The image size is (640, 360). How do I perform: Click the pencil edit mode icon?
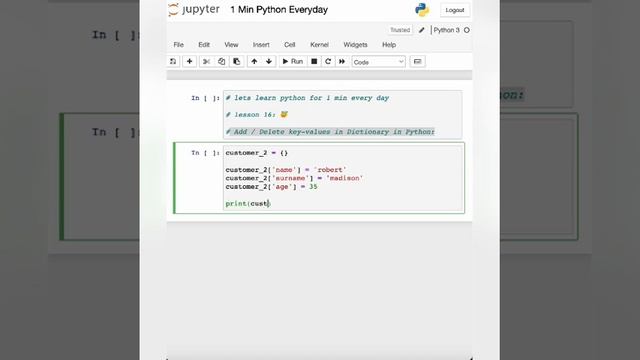[421, 30]
